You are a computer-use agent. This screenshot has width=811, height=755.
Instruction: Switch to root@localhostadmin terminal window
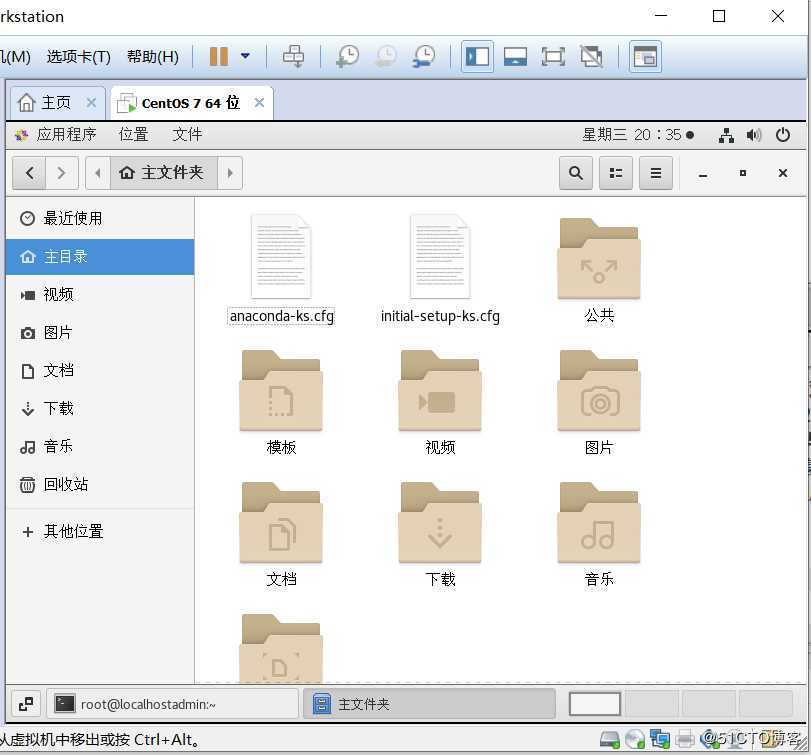point(172,703)
